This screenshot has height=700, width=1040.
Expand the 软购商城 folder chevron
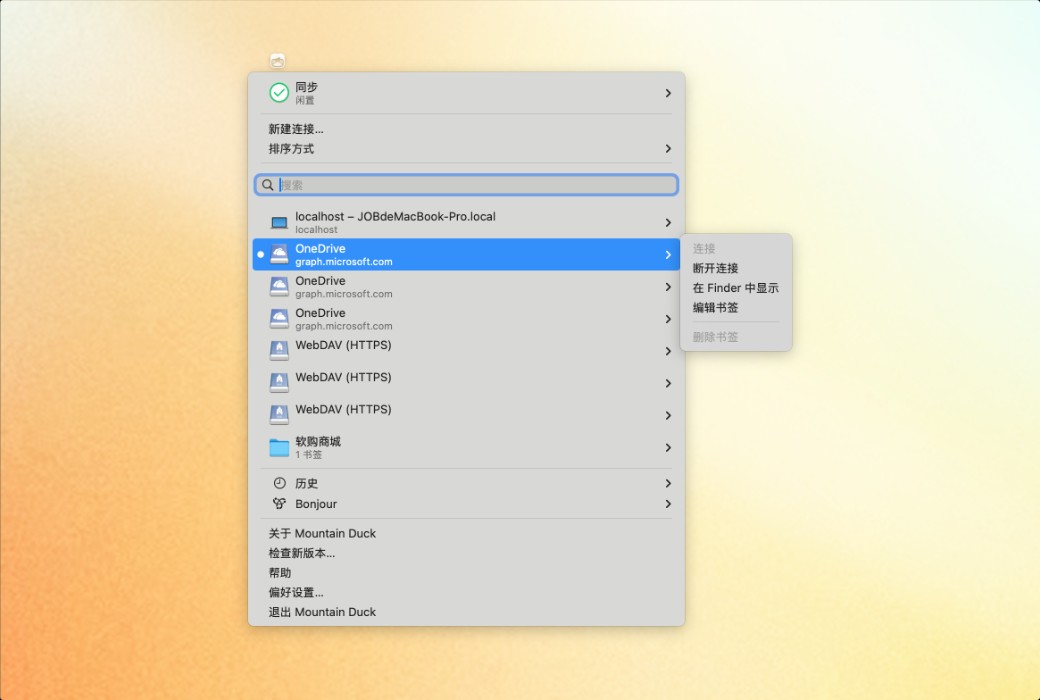[668, 448]
